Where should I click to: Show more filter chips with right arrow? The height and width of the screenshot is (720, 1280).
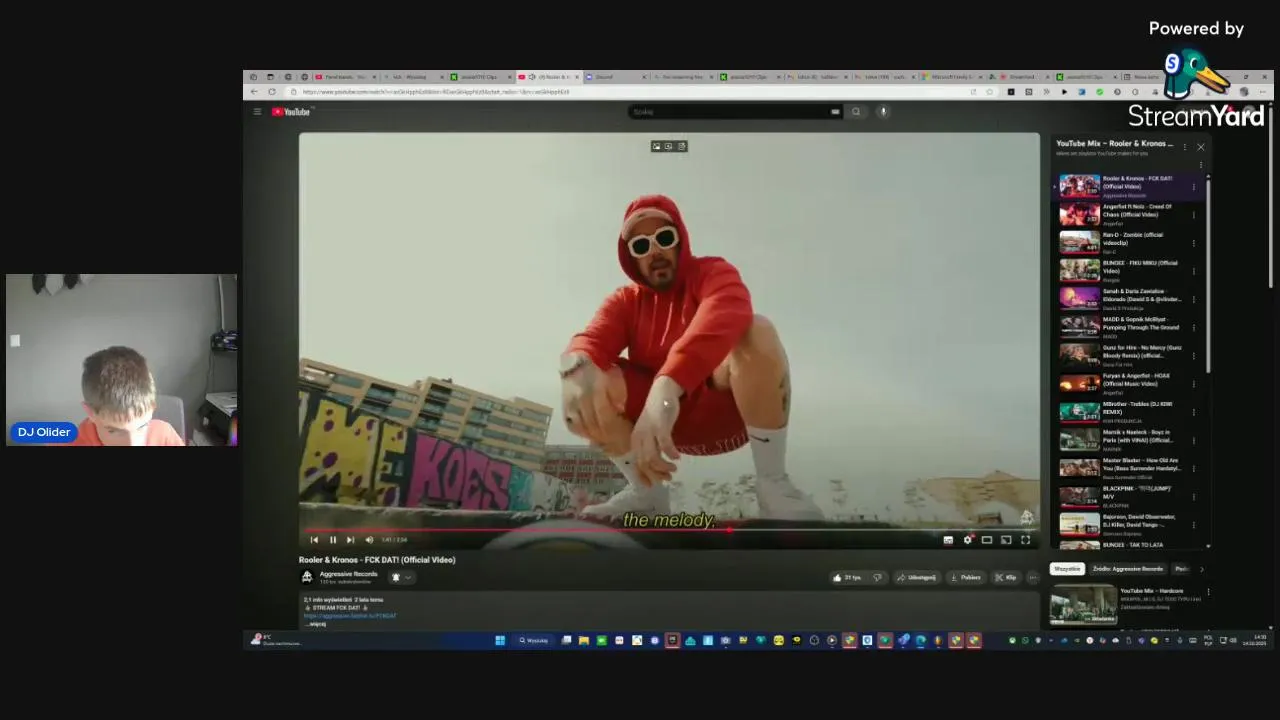tap(1201, 569)
